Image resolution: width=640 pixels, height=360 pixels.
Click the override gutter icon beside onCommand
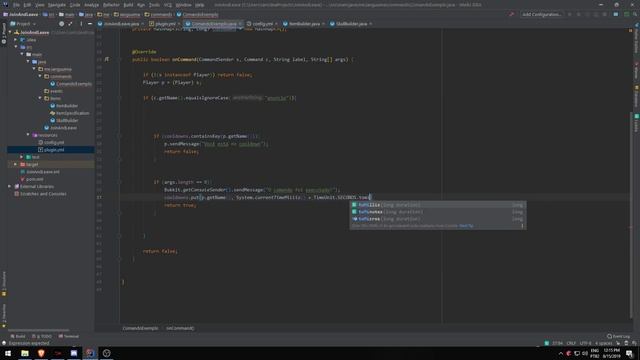(107, 59)
